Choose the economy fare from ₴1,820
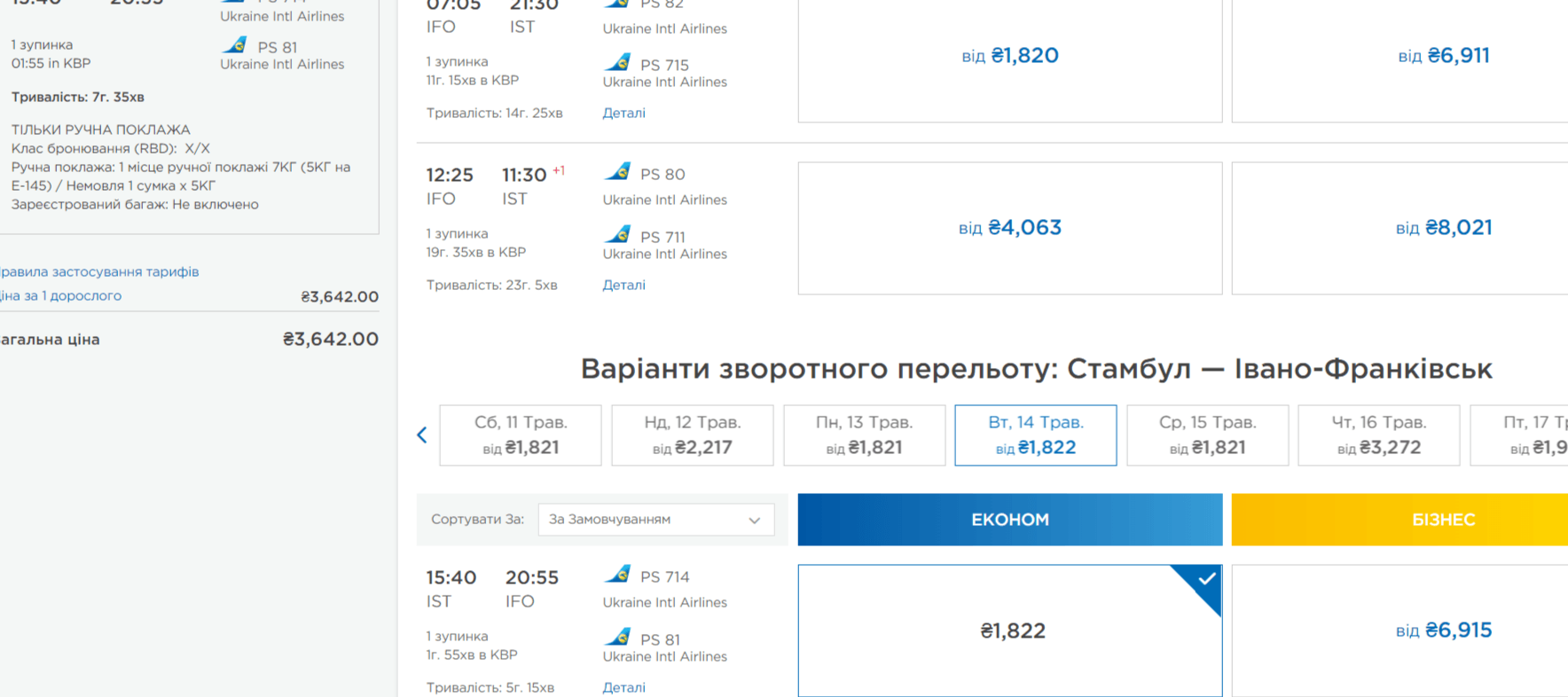This screenshot has height=697, width=1568. coord(1010,56)
